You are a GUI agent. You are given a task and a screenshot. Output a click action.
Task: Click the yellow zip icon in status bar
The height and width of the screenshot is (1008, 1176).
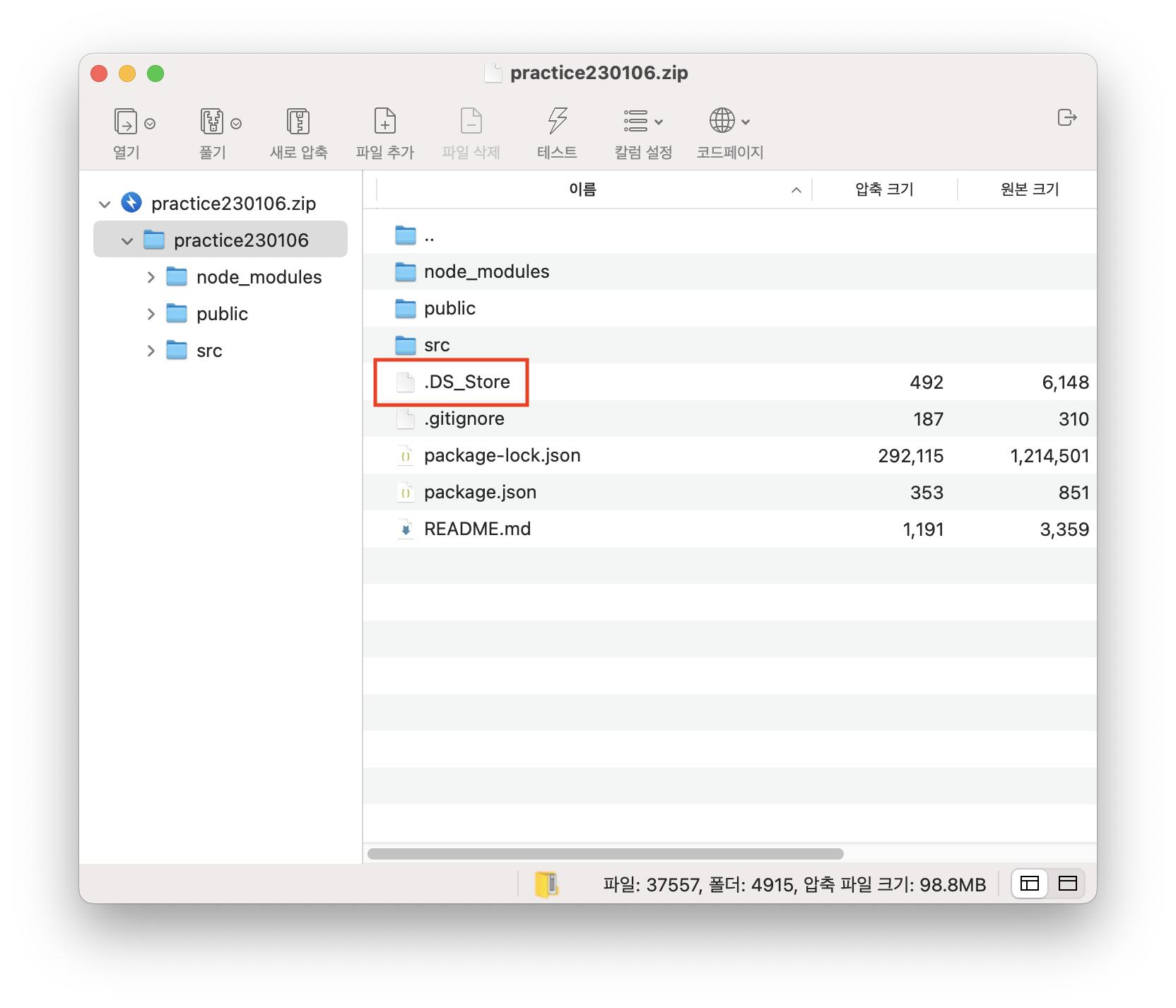pos(546,884)
